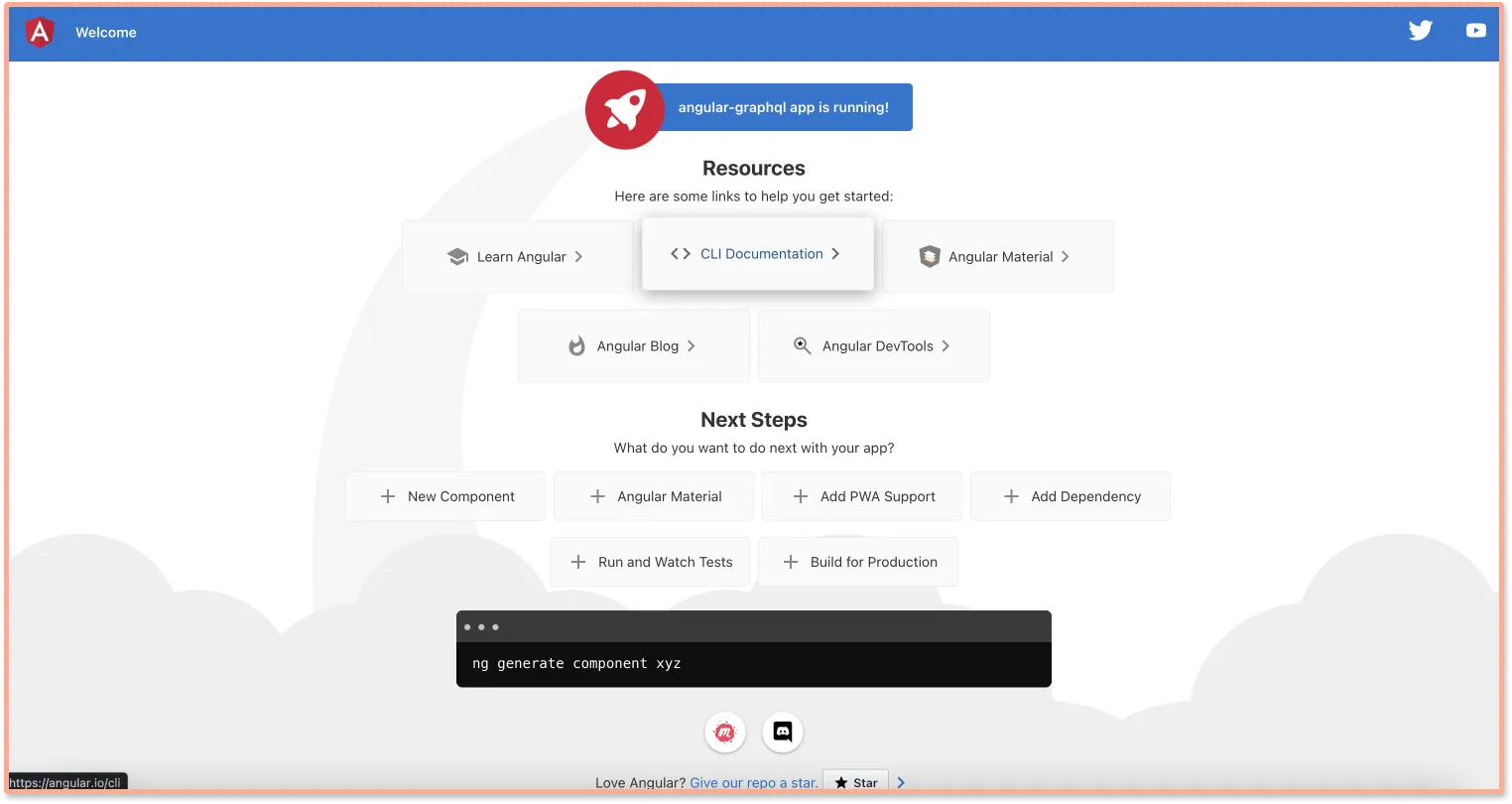Open the Meetup circle icon
The width and height of the screenshot is (1512, 804).
725,733
